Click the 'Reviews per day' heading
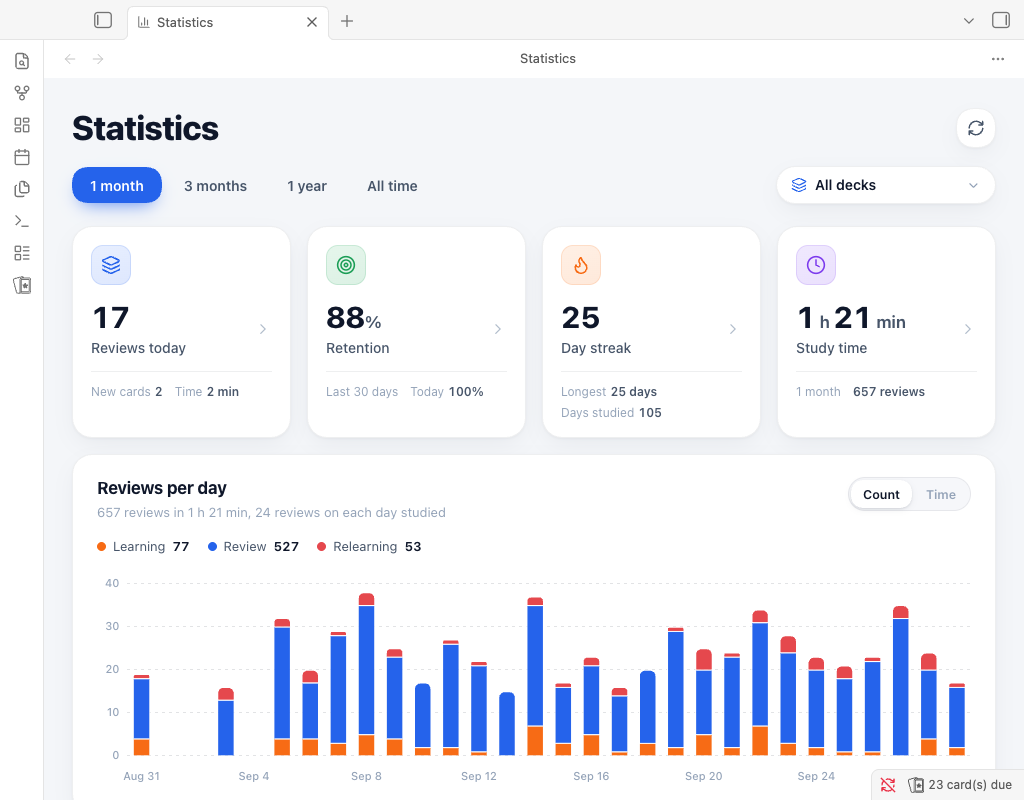 point(162,488)
